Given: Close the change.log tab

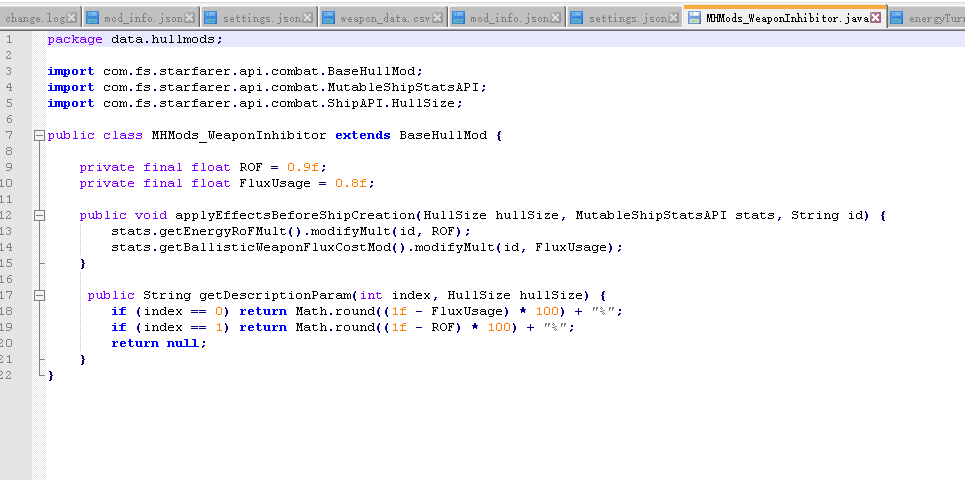Looking at the screenshot, I should [71, 18].
